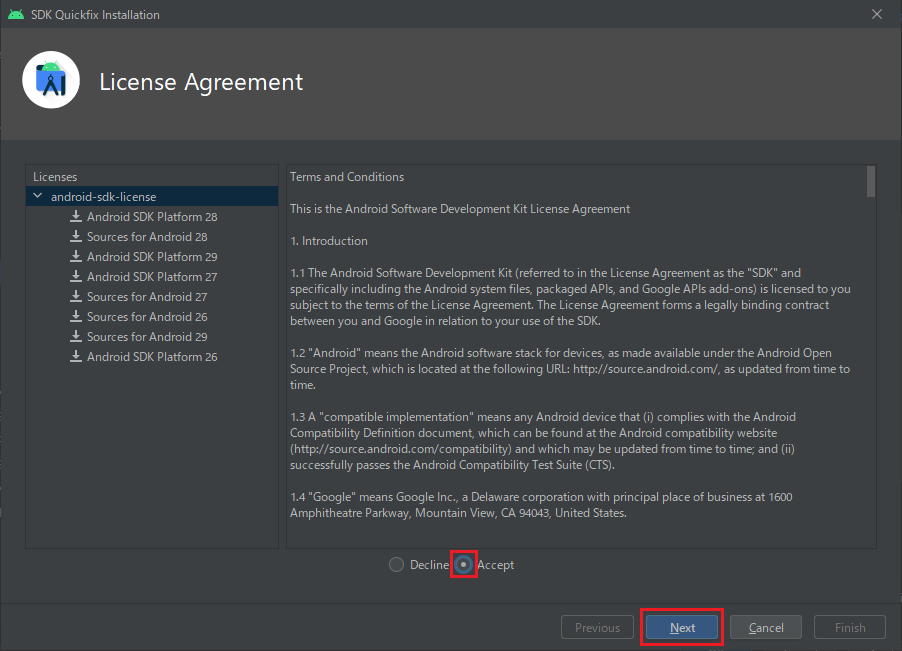
Task: Click download icon beside Sources for Android 27
Action: point(75,297)
